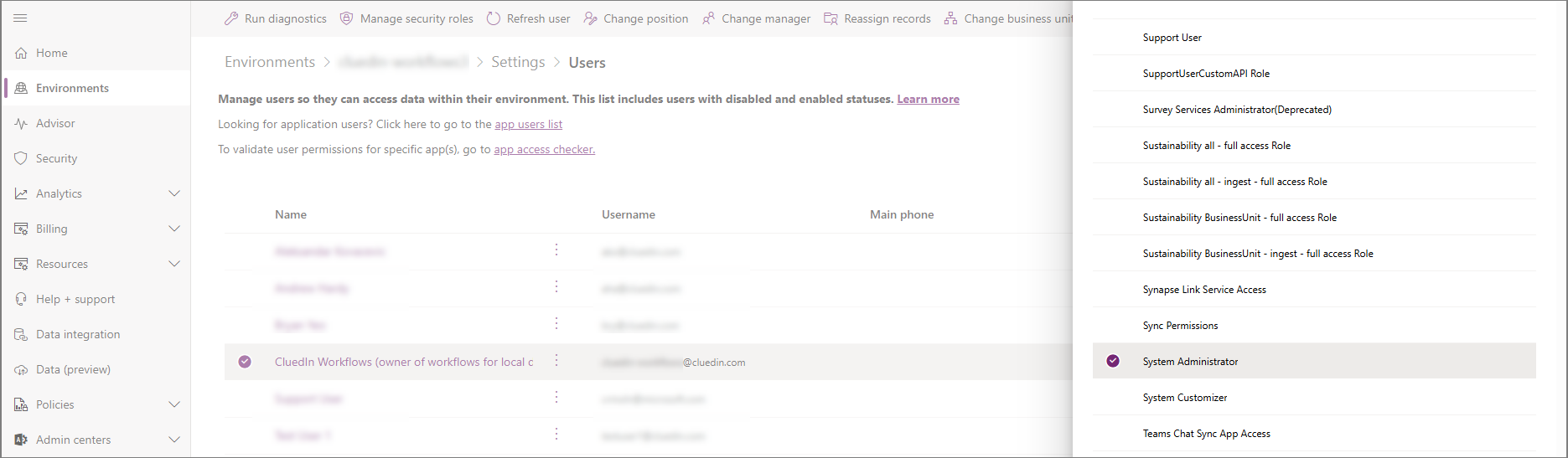Open the vertical ellipsis menu on the second user row

pos(556,287)
